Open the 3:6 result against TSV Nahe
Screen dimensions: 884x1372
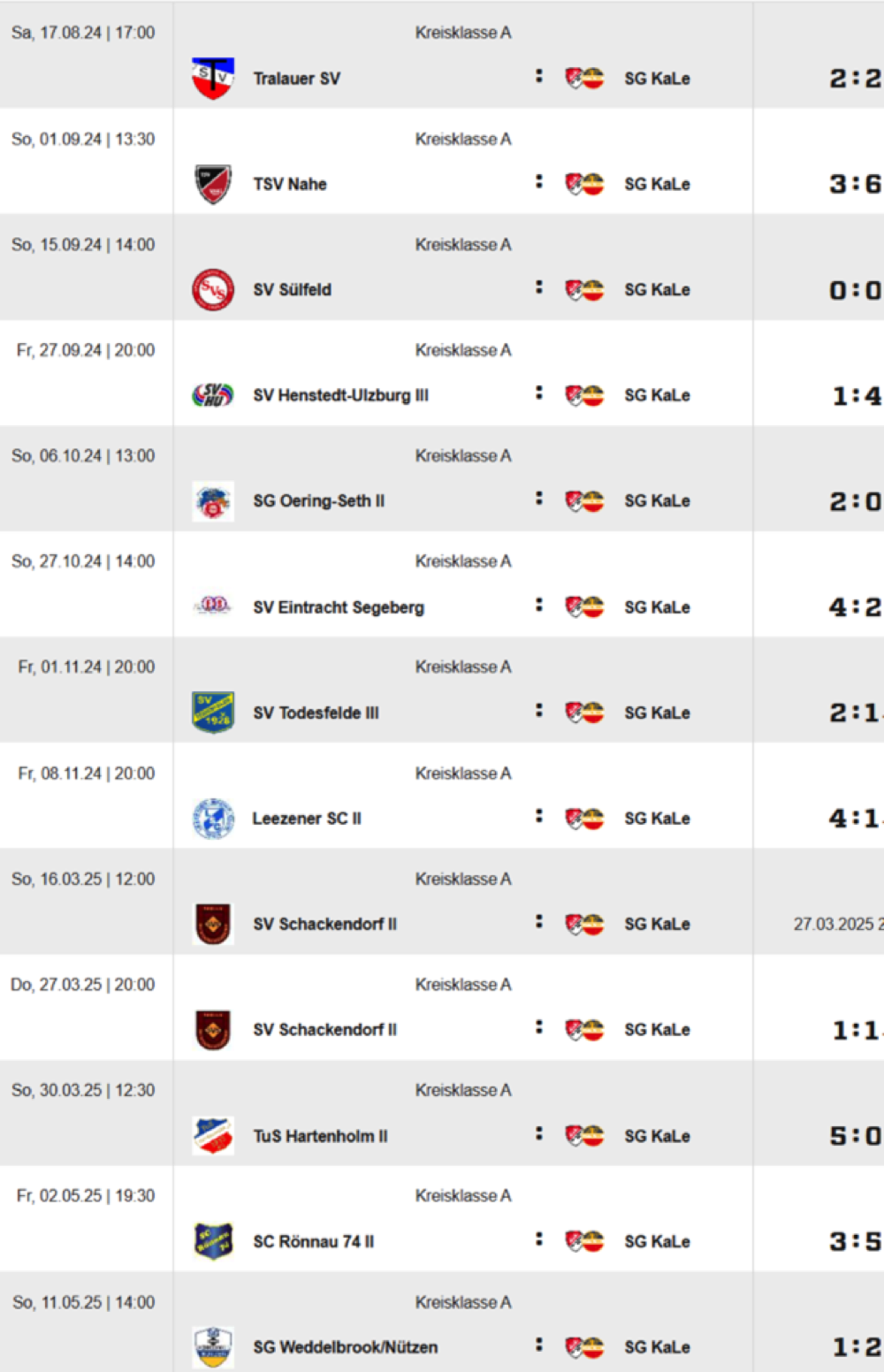(855, 184)
